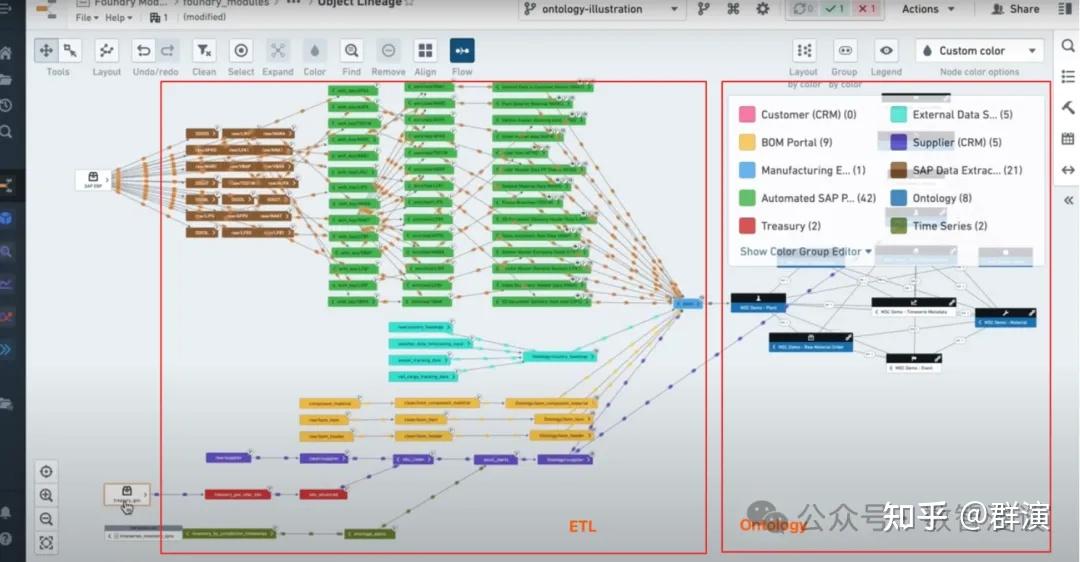
Task: Collapse the right sidebar with double chevron
Action: point(1068,200)
